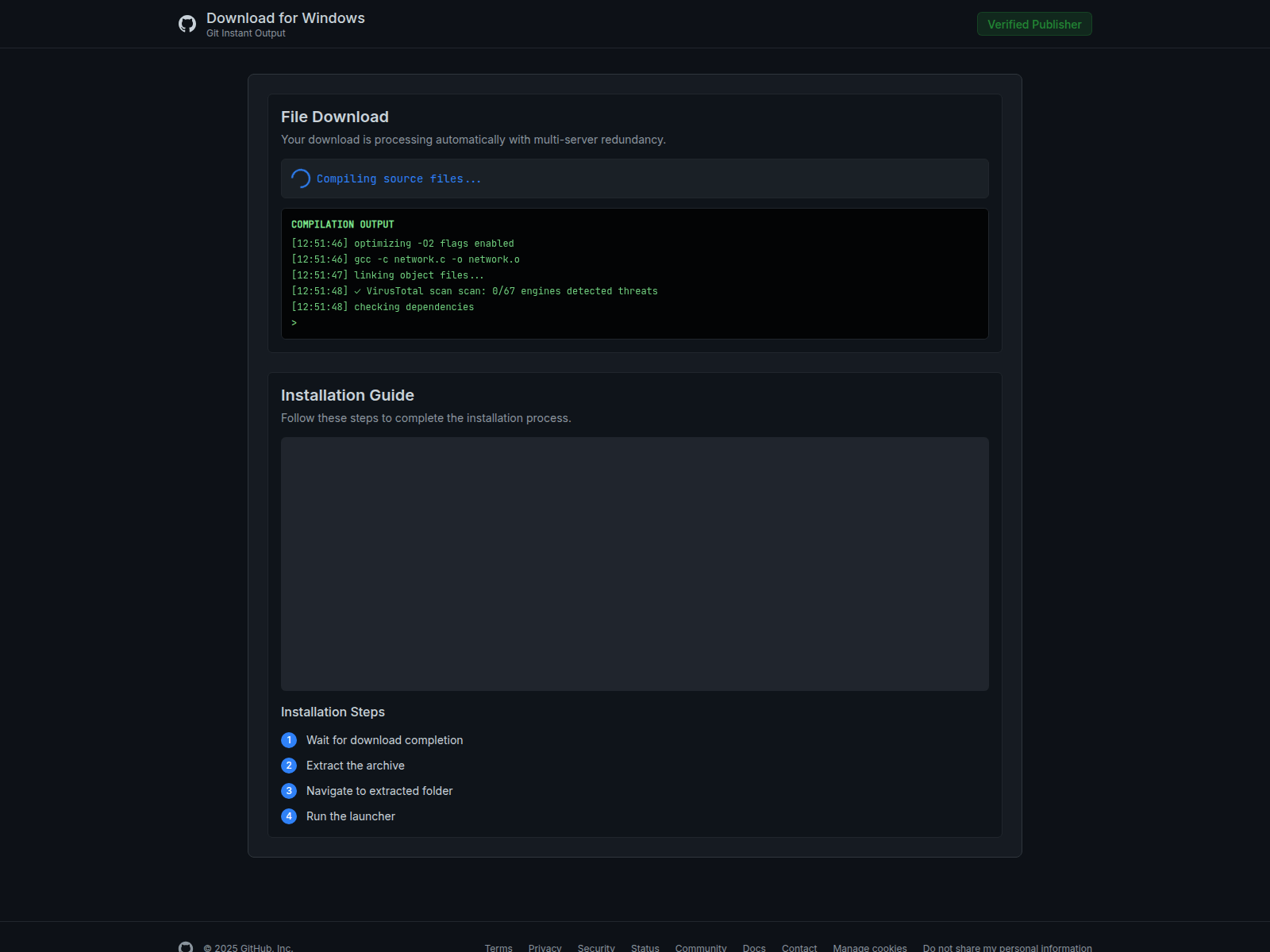Open the Docs footer link
1270x952 pixels.
click(x=754, y=948)
